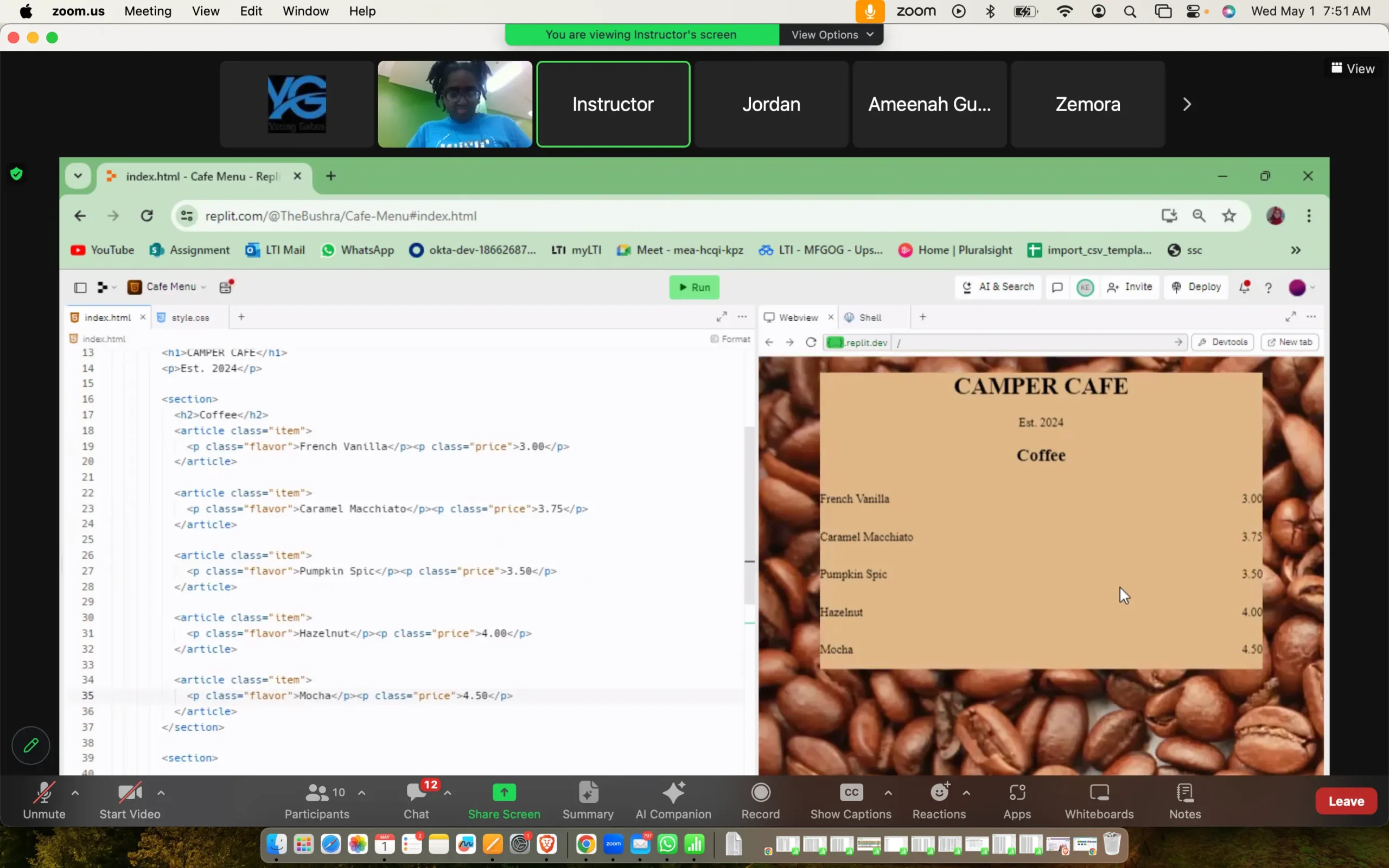Open the Zoom Apps panel
Image resolution: width=1389 pixels, height=868 pixels.
point(1016,800)
